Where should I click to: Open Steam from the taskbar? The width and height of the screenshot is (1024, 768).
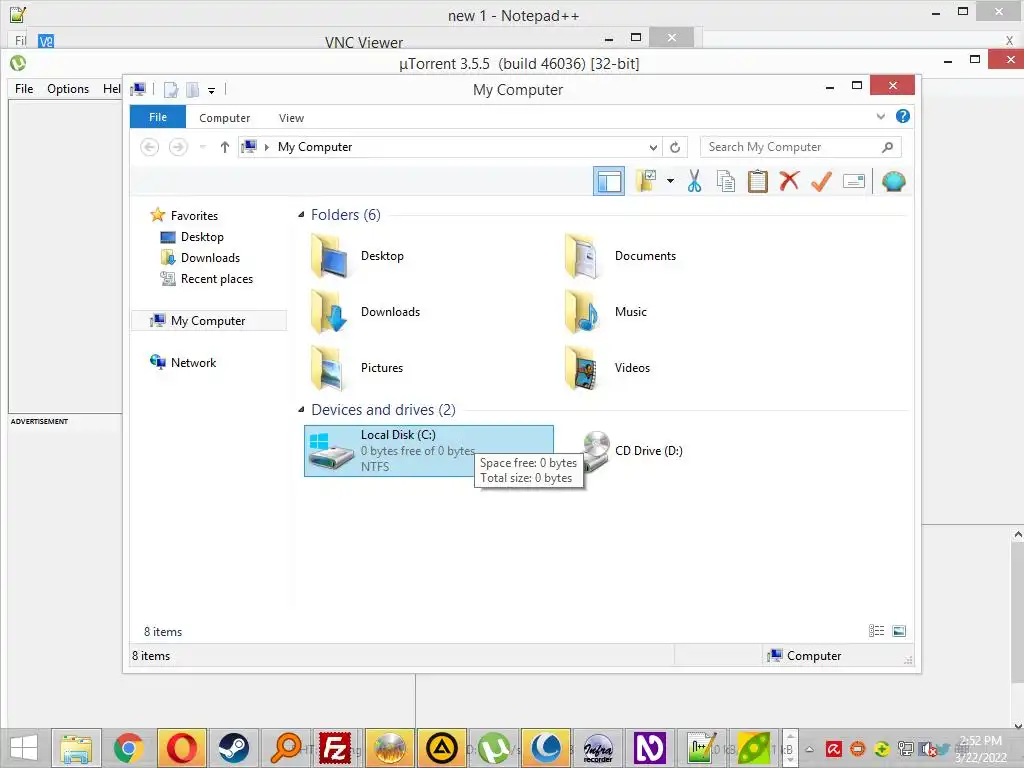coord(233,748)
